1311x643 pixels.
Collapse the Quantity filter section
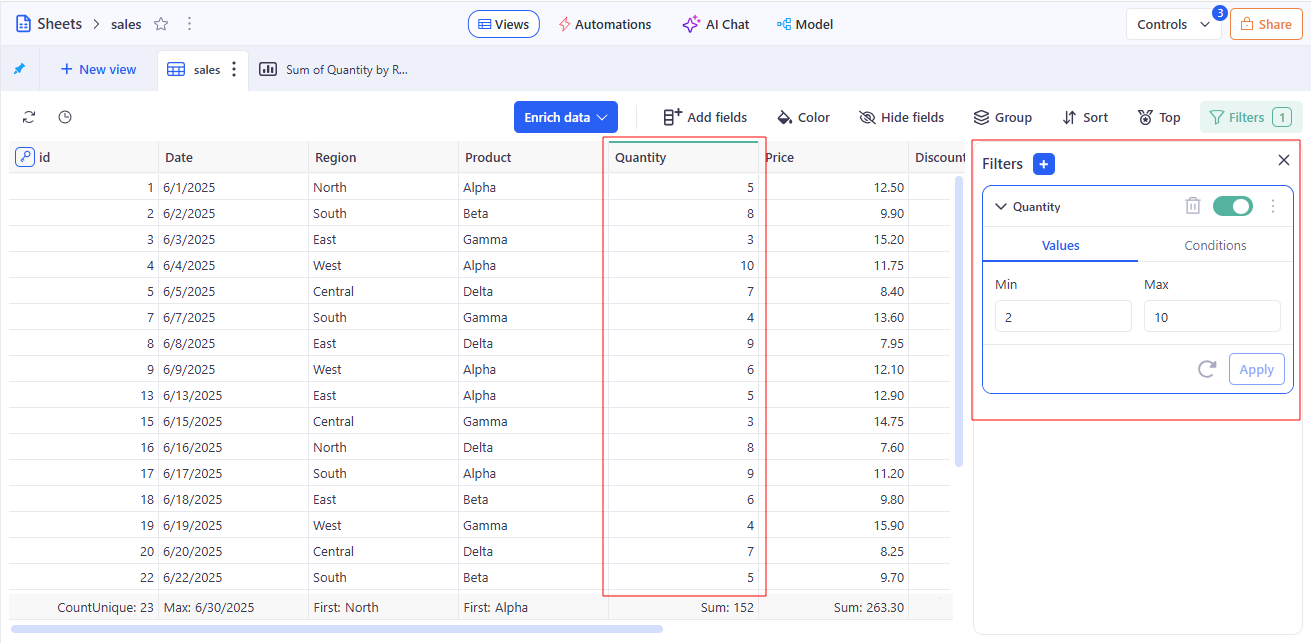pyautogui.click(x=1000, y=207)
